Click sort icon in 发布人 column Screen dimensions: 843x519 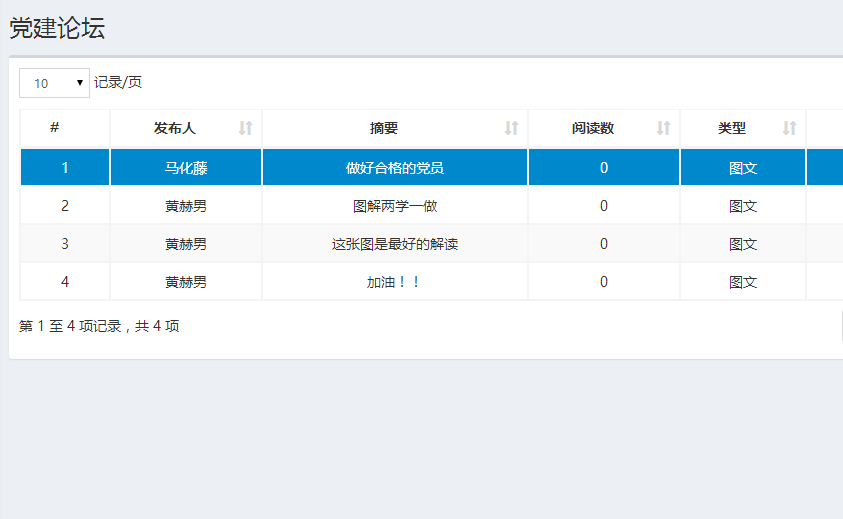click(246, 128)
